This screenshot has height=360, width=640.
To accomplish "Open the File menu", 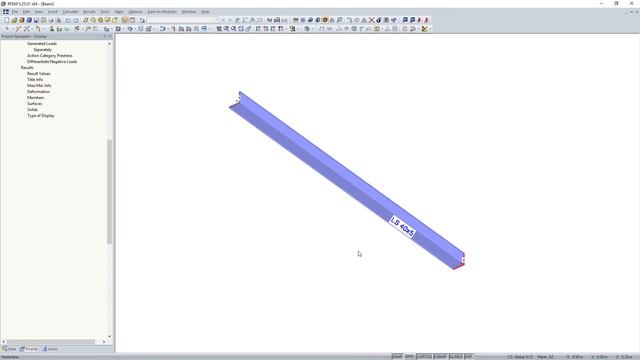I will pyautogui.click(x=15, y=12).
